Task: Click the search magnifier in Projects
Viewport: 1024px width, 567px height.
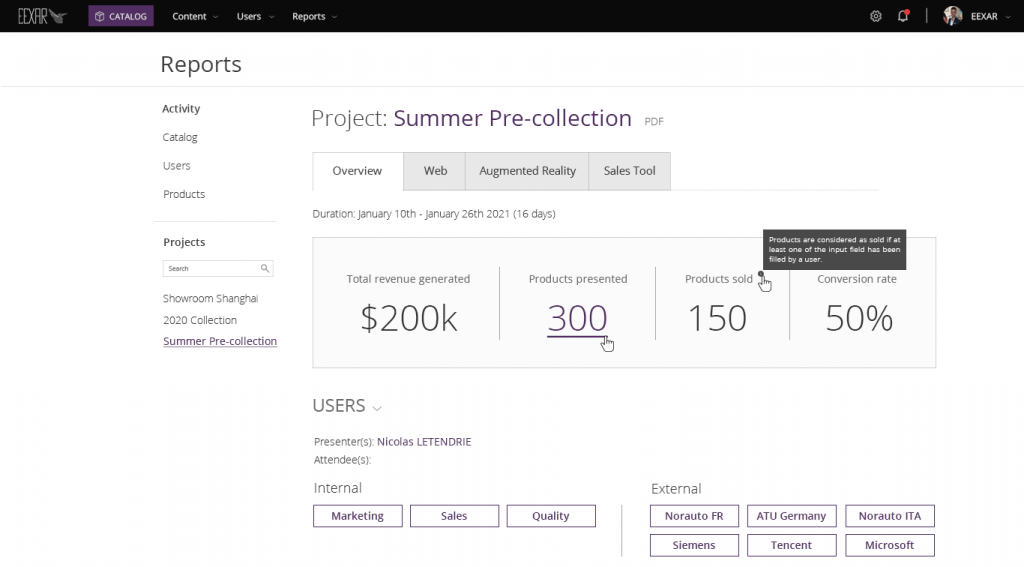Action: tap(265, 269)
